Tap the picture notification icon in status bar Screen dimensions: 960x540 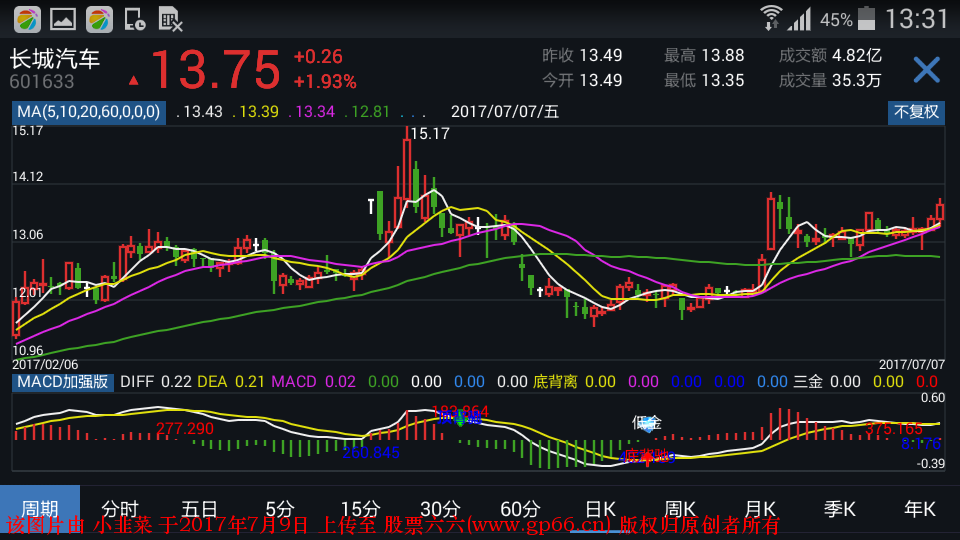point(63,20)
